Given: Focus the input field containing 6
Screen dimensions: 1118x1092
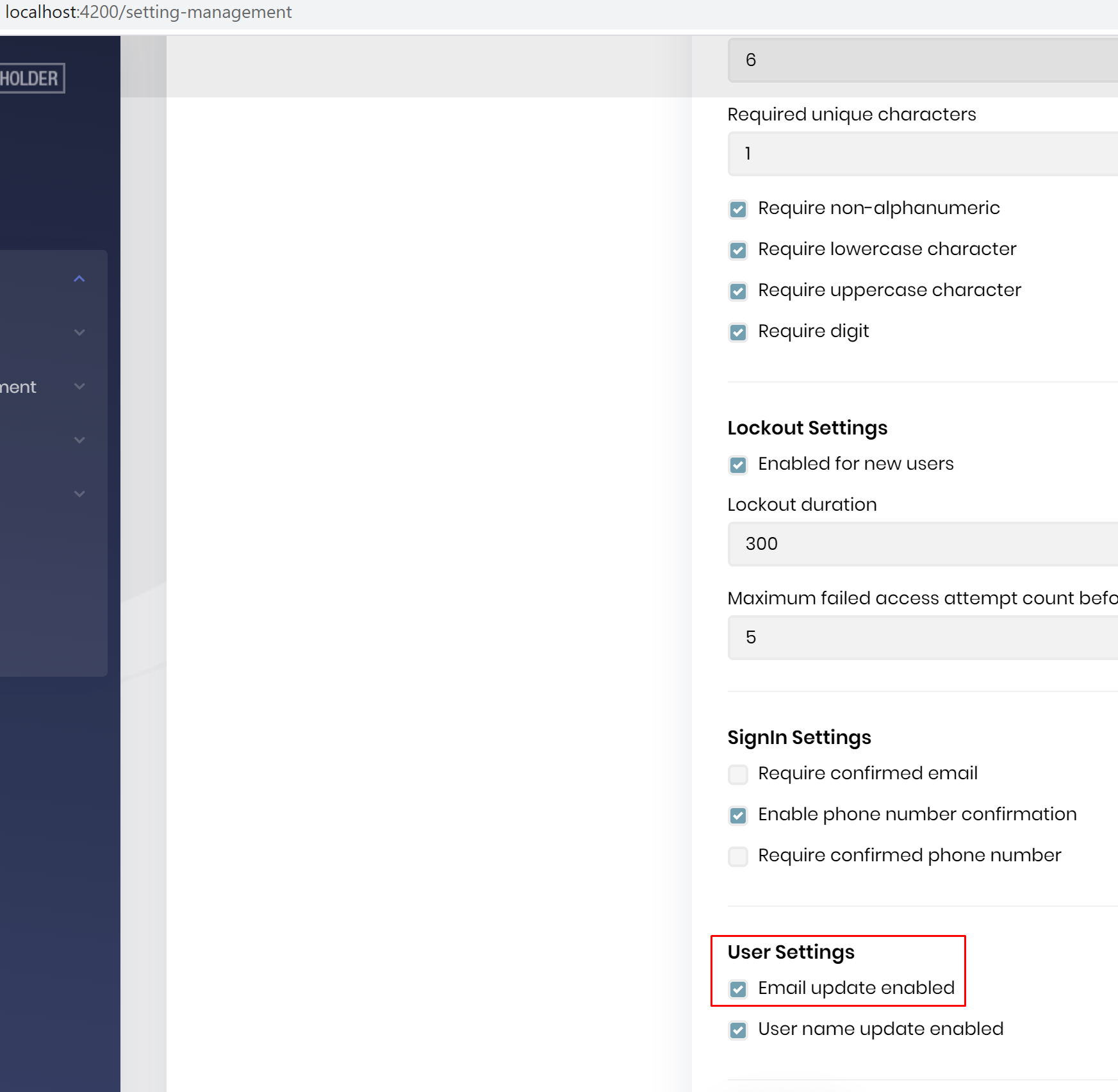Looking at the screenshot, I should click(923, 60).
